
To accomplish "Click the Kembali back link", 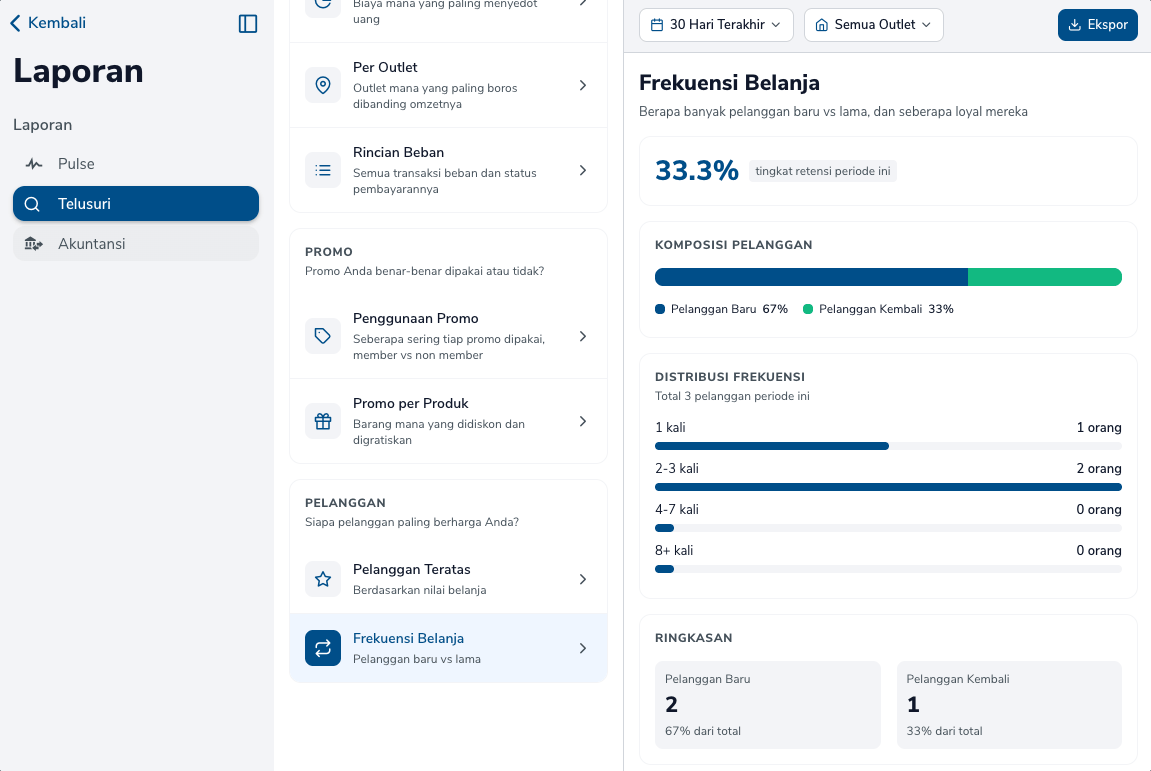I will point(48,23).
